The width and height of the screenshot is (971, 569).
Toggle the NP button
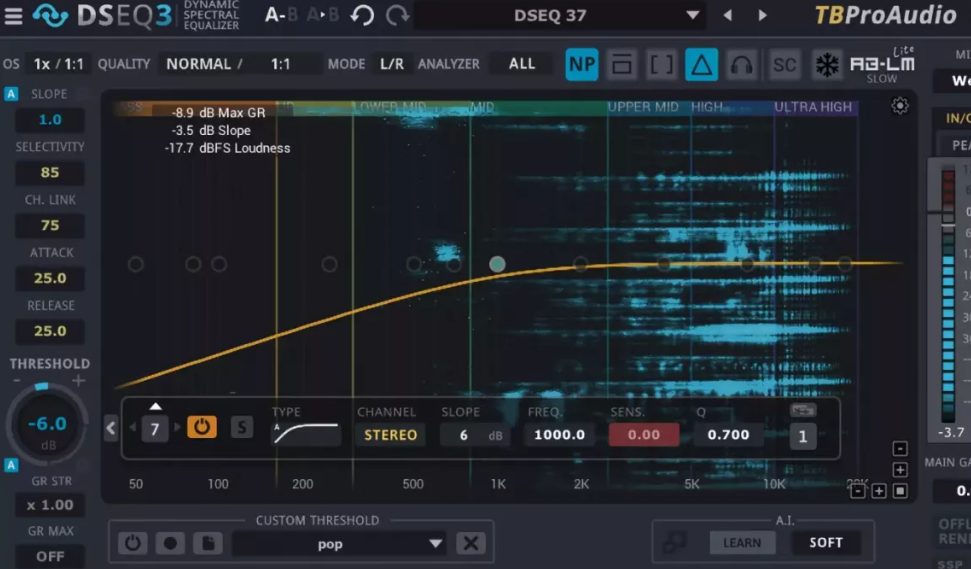point(582,64)
